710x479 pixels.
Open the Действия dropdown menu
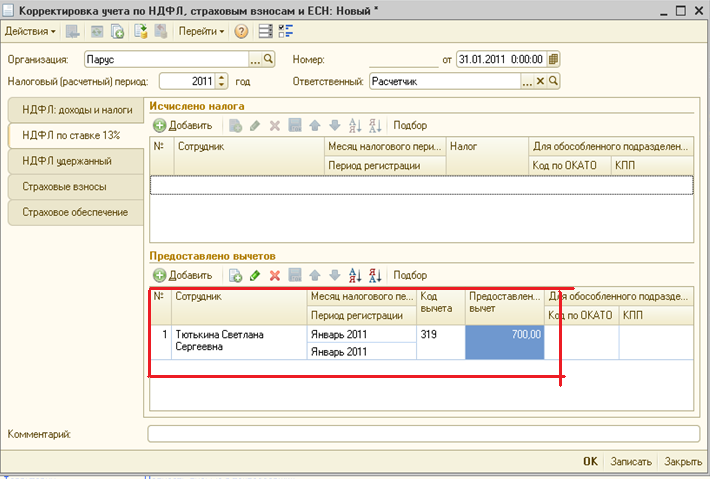tap(30, 31)
